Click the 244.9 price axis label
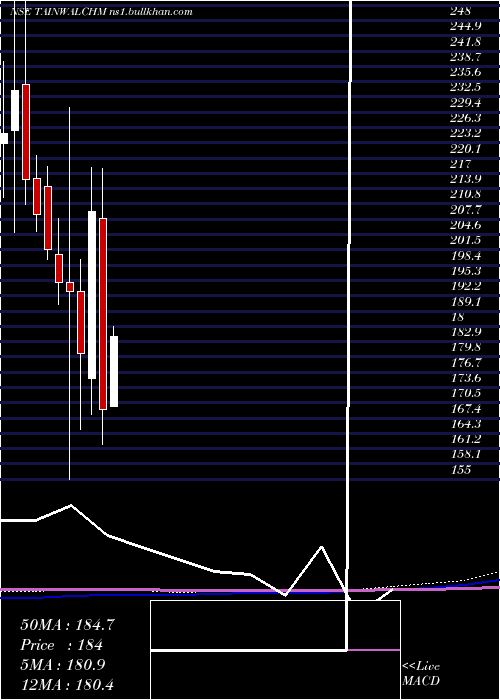Viewport: 500px width, 700px height. pos(465,27)
